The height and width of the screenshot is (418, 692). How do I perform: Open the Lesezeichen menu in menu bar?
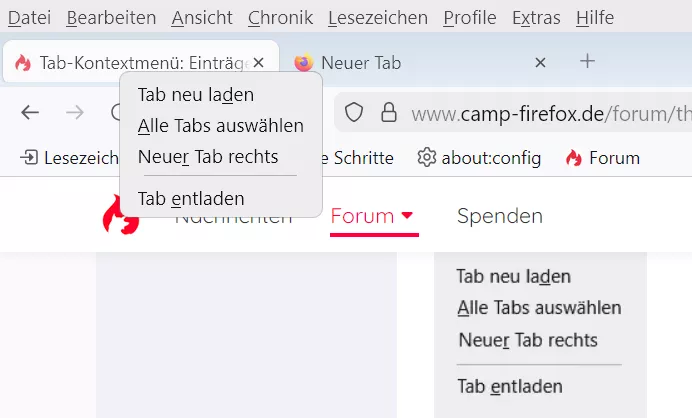click(377, 18)
